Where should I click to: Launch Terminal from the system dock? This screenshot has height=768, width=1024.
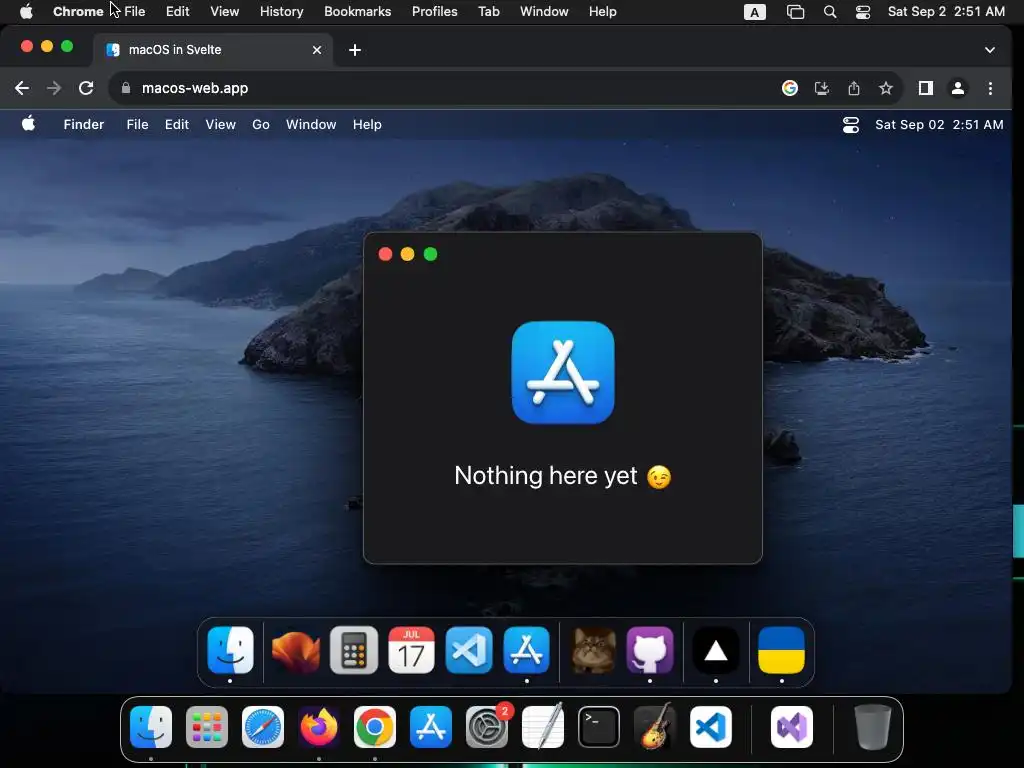(599, 727)
